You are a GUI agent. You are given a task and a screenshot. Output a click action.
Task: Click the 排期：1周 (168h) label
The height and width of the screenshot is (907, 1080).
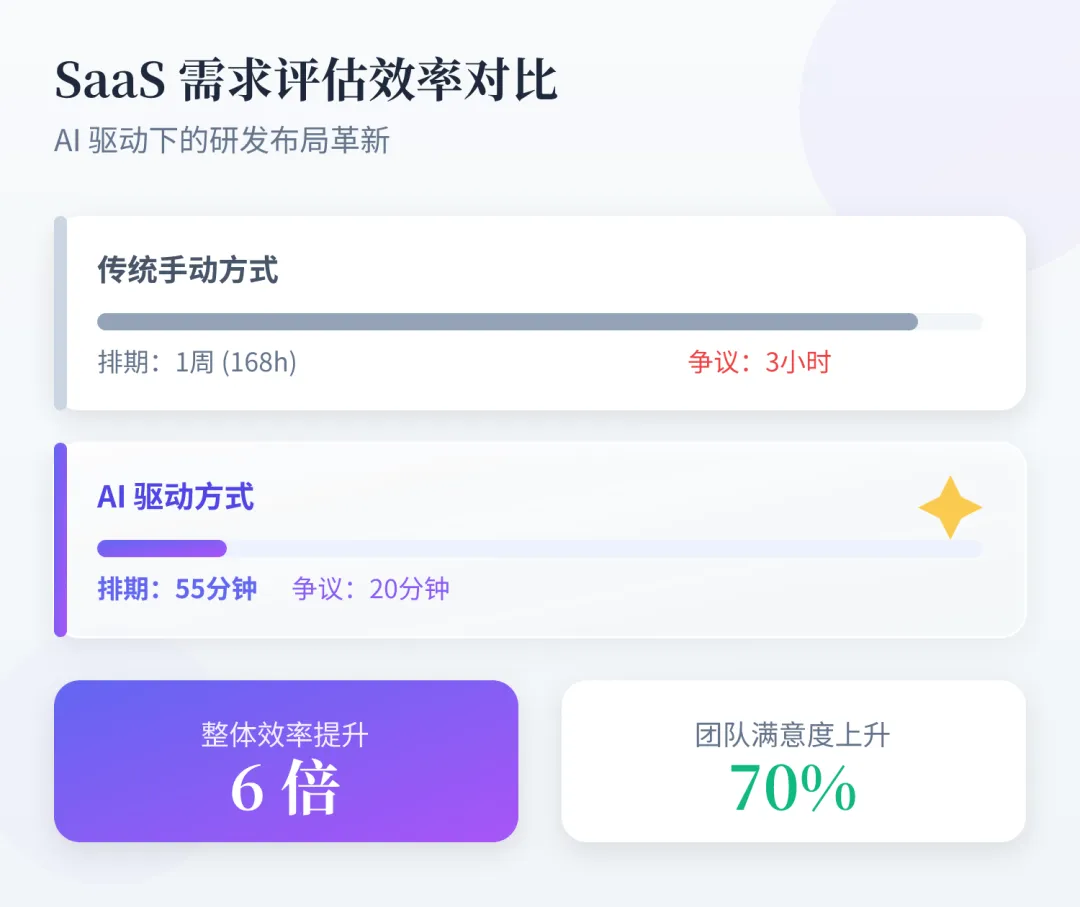click(197, 362)
